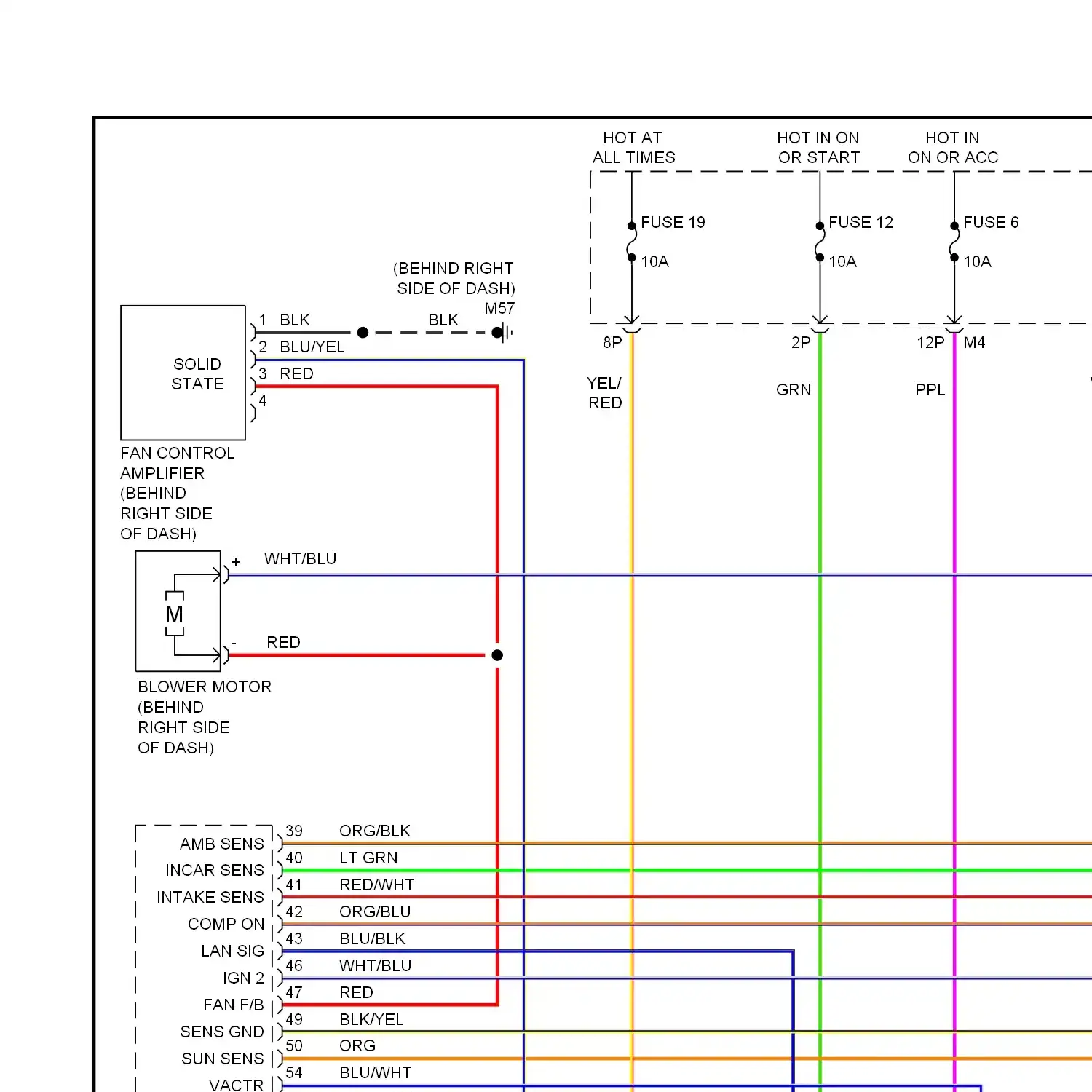Click the SENS GND terminal label
The height and width of the screenshot is (1092, 1092).
[222, 1032]
